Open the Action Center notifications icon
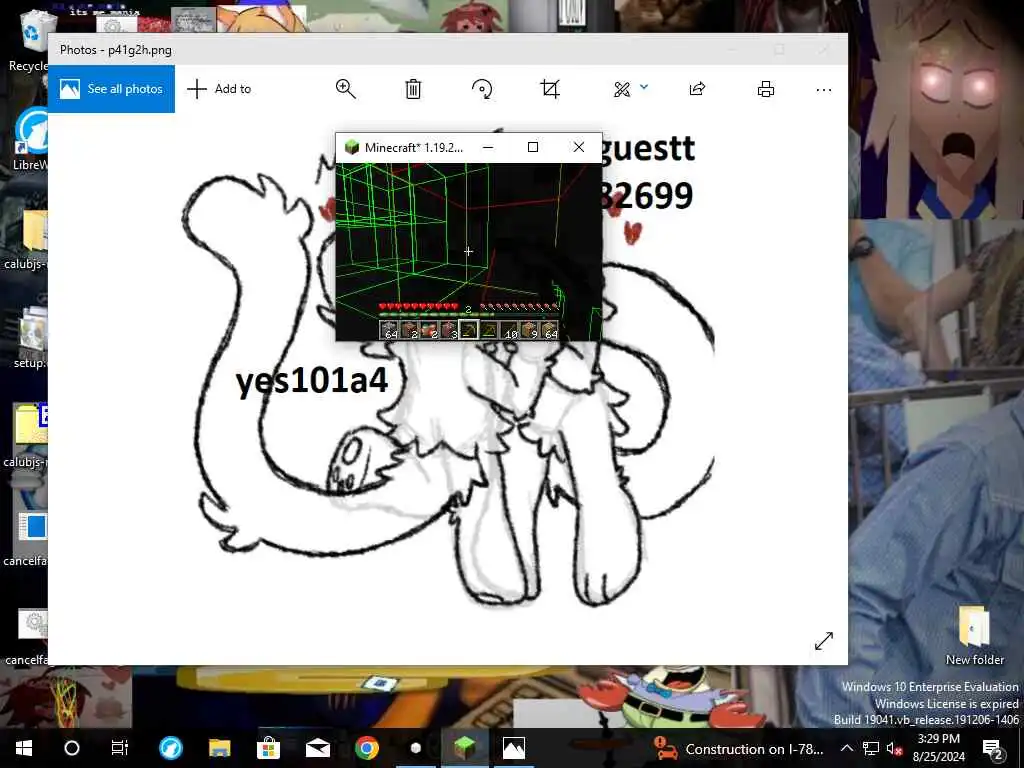This screenshot has width=1024, height=768. point(993,749)
